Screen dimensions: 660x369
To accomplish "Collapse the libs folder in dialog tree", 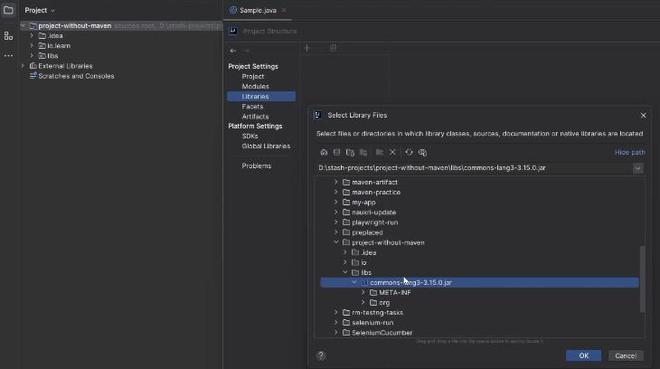I will [345, 273].
